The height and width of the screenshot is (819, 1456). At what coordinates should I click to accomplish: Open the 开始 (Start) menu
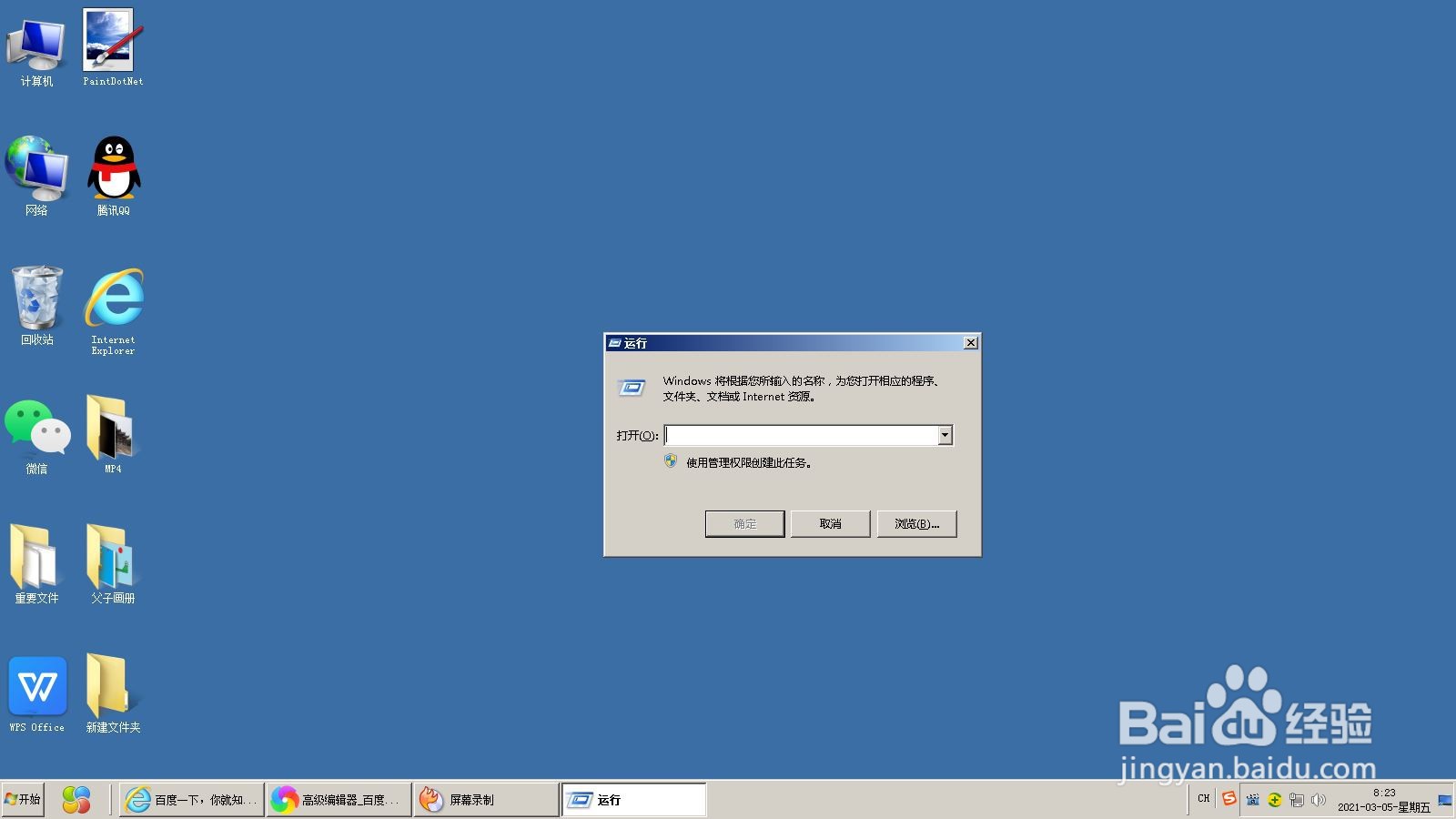click(23, 799)
